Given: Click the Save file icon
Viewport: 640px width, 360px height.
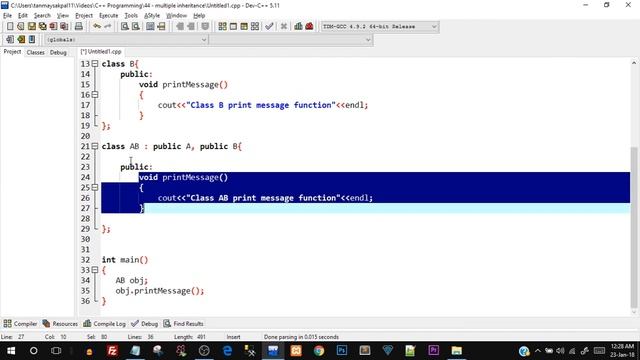Looking at the screenshot, I should (x=31, y=27).
